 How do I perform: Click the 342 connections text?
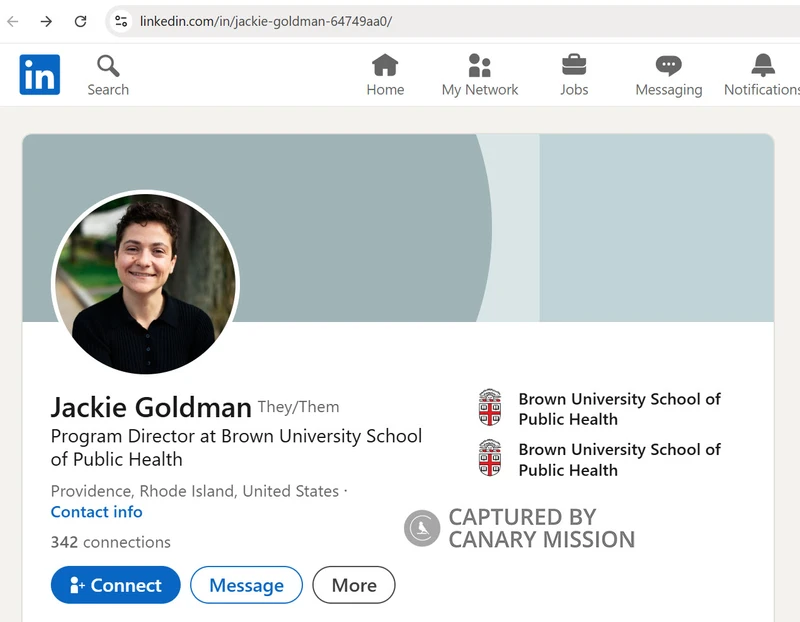(111, 542)
